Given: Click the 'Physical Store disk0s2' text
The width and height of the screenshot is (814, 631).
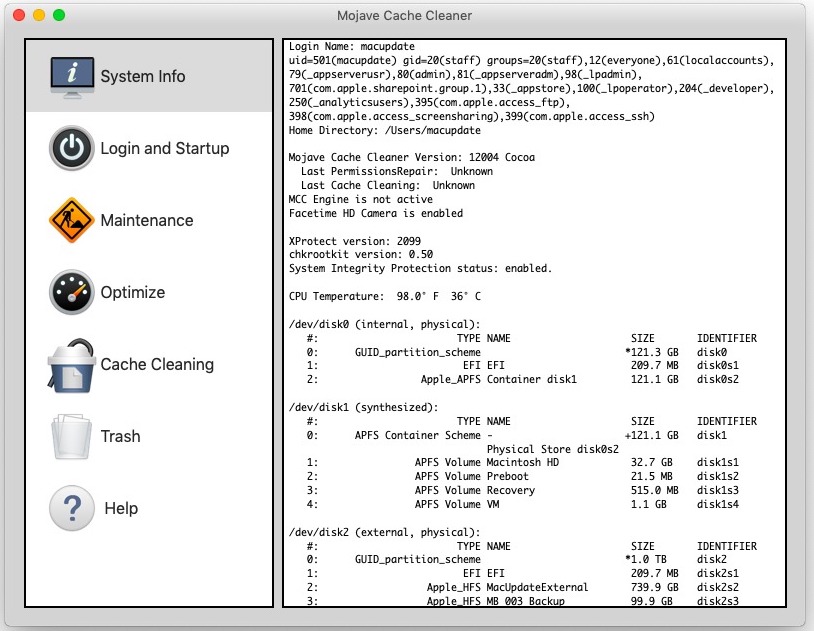Looking at the screenshot, I should pos(552,449).
